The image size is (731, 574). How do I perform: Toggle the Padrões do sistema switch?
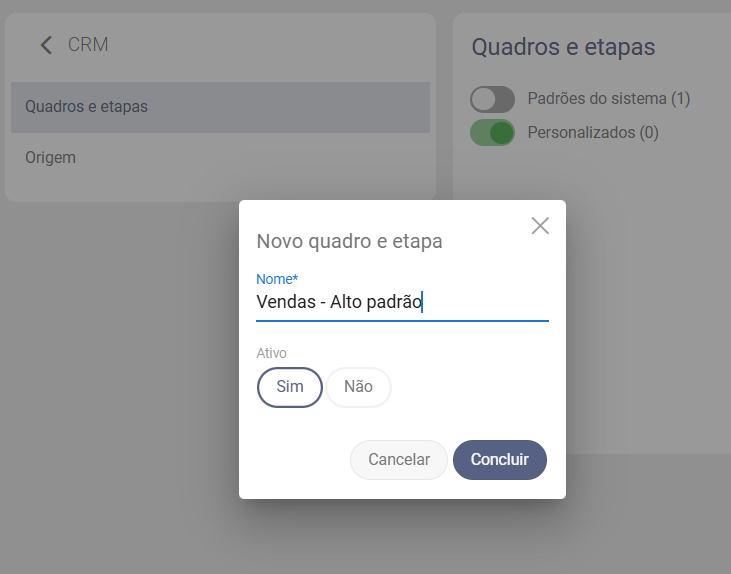pos(492,99)
